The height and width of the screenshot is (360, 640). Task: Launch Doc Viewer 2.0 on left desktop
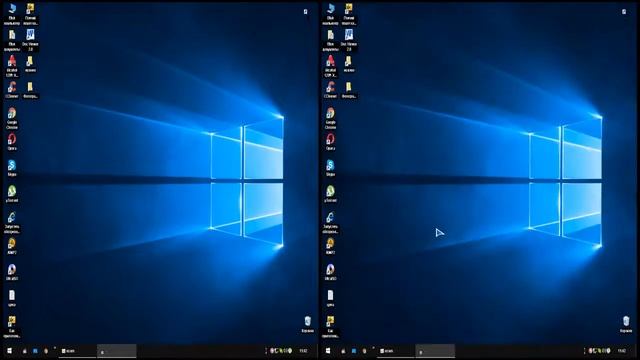(x=30, y=40)
